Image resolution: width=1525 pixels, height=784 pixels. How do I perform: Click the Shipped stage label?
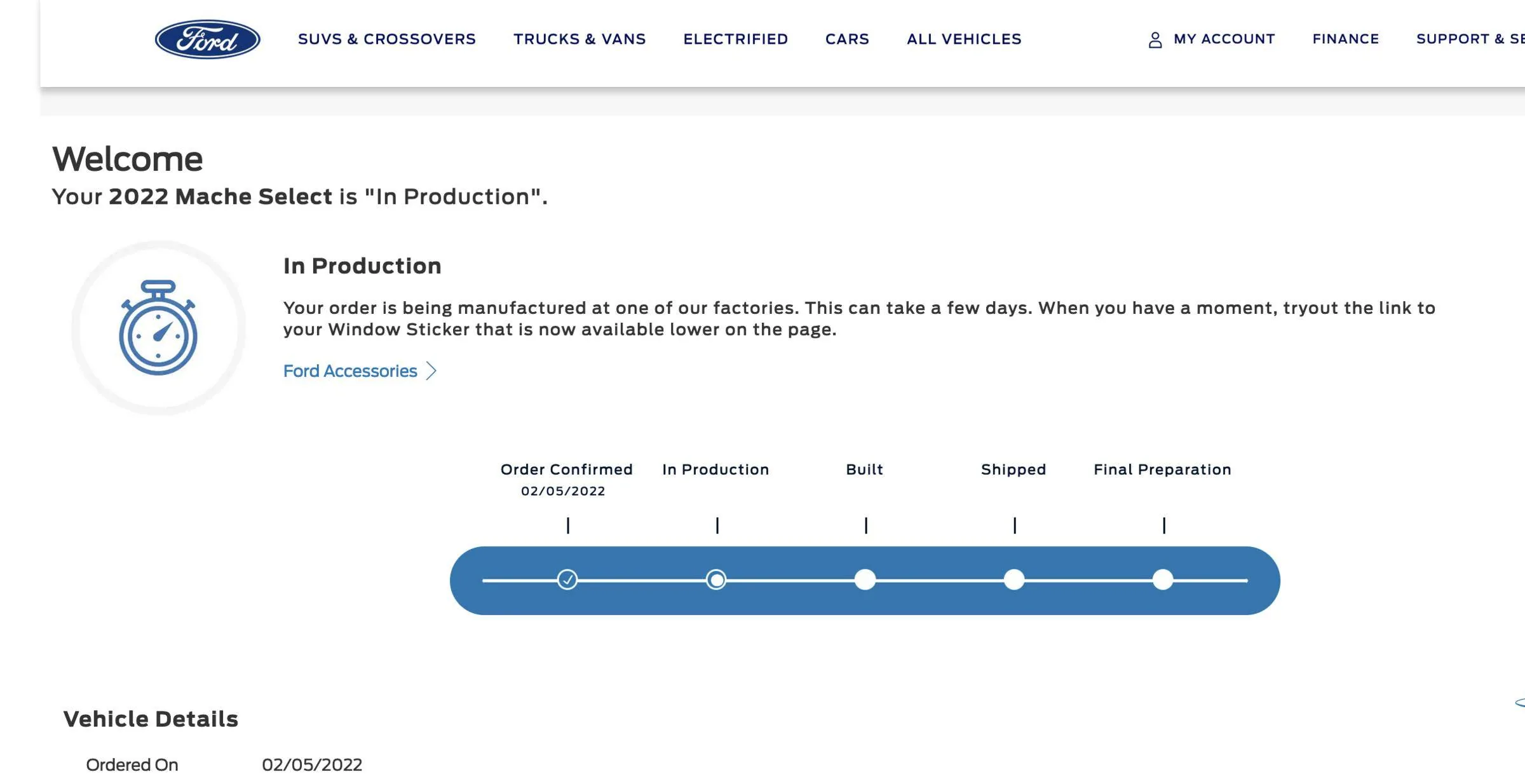click(x=1013, y=470)
